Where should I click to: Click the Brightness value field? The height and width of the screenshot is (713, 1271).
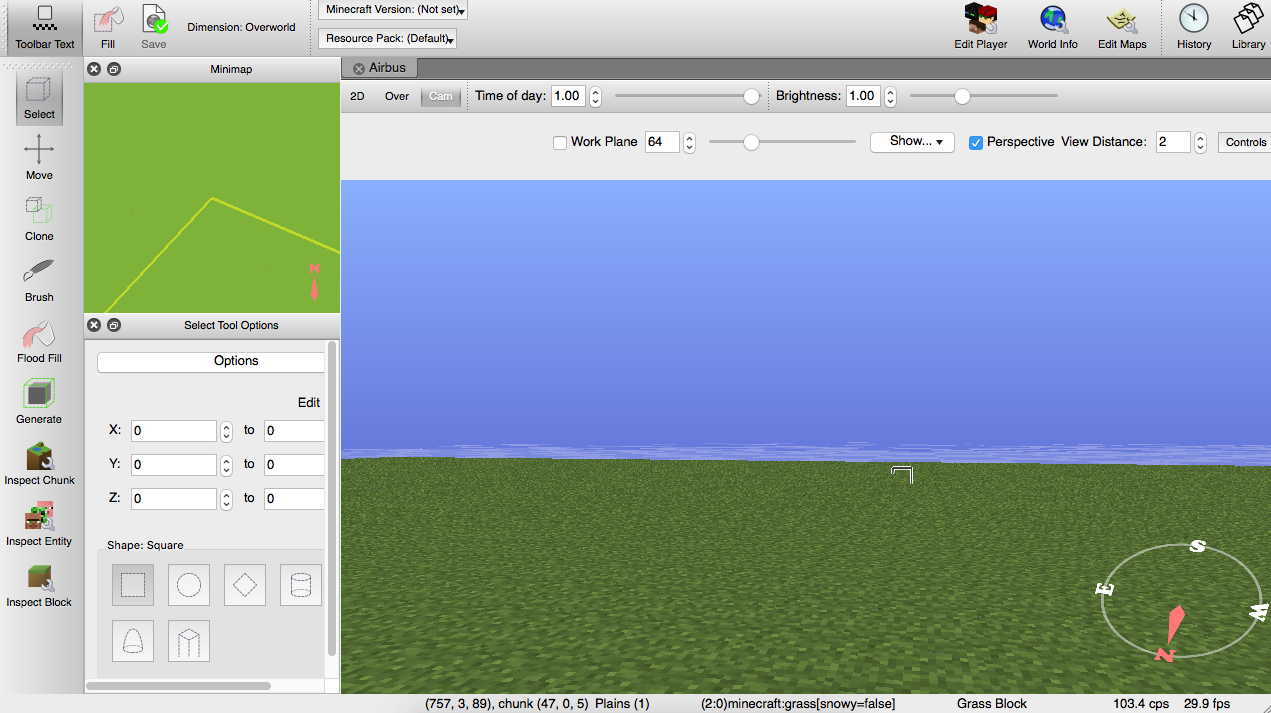[863, 96]
